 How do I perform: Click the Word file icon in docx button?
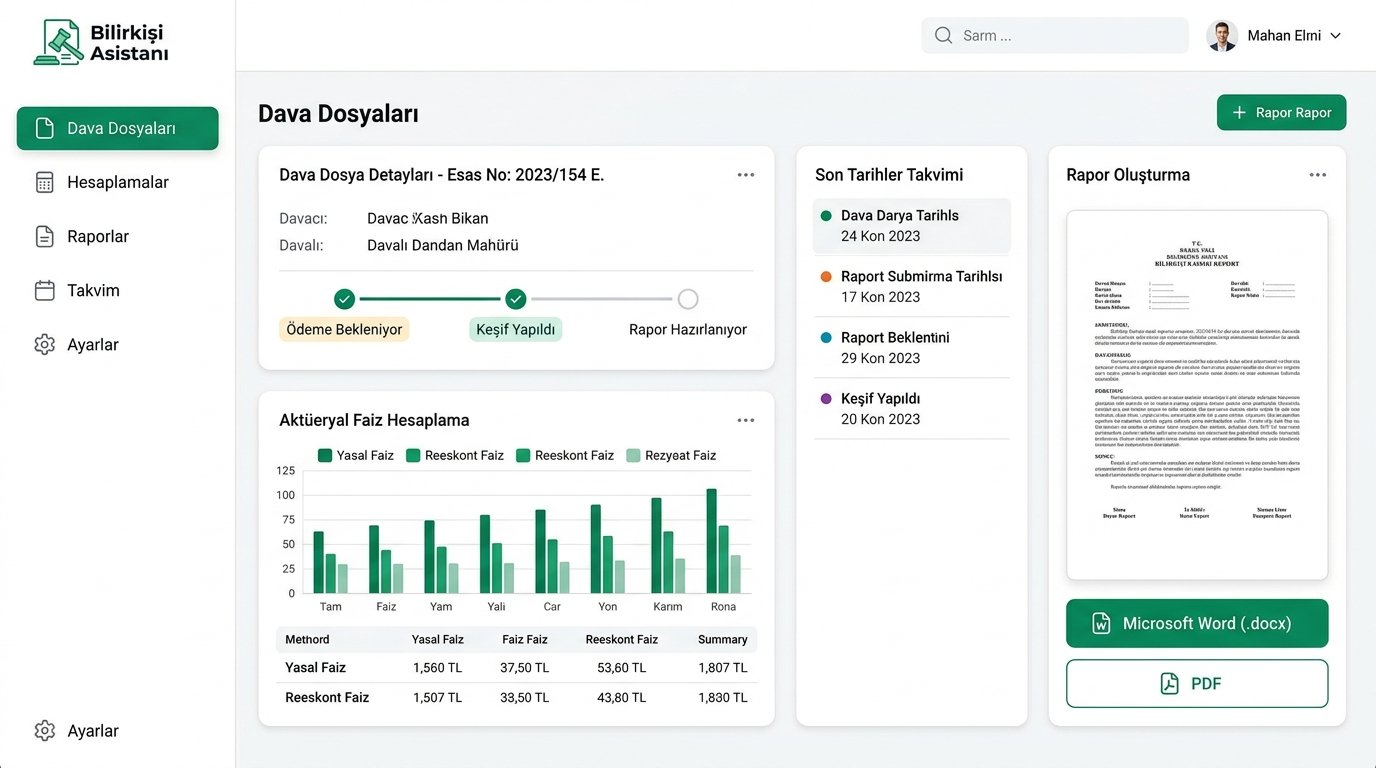(1101, 623)
